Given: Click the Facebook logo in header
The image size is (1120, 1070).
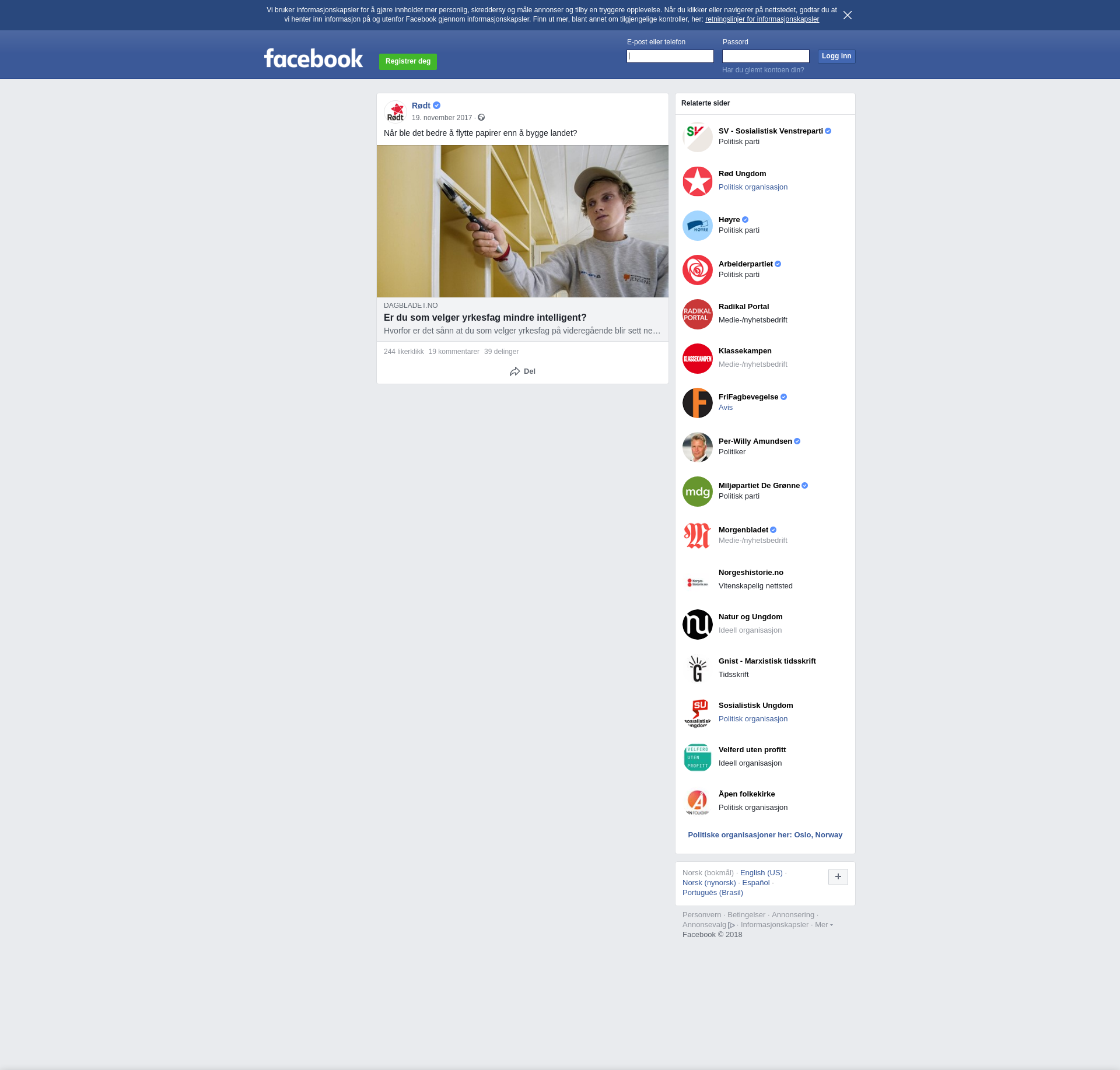Looking at the screenshot, I should click(313, 58).
